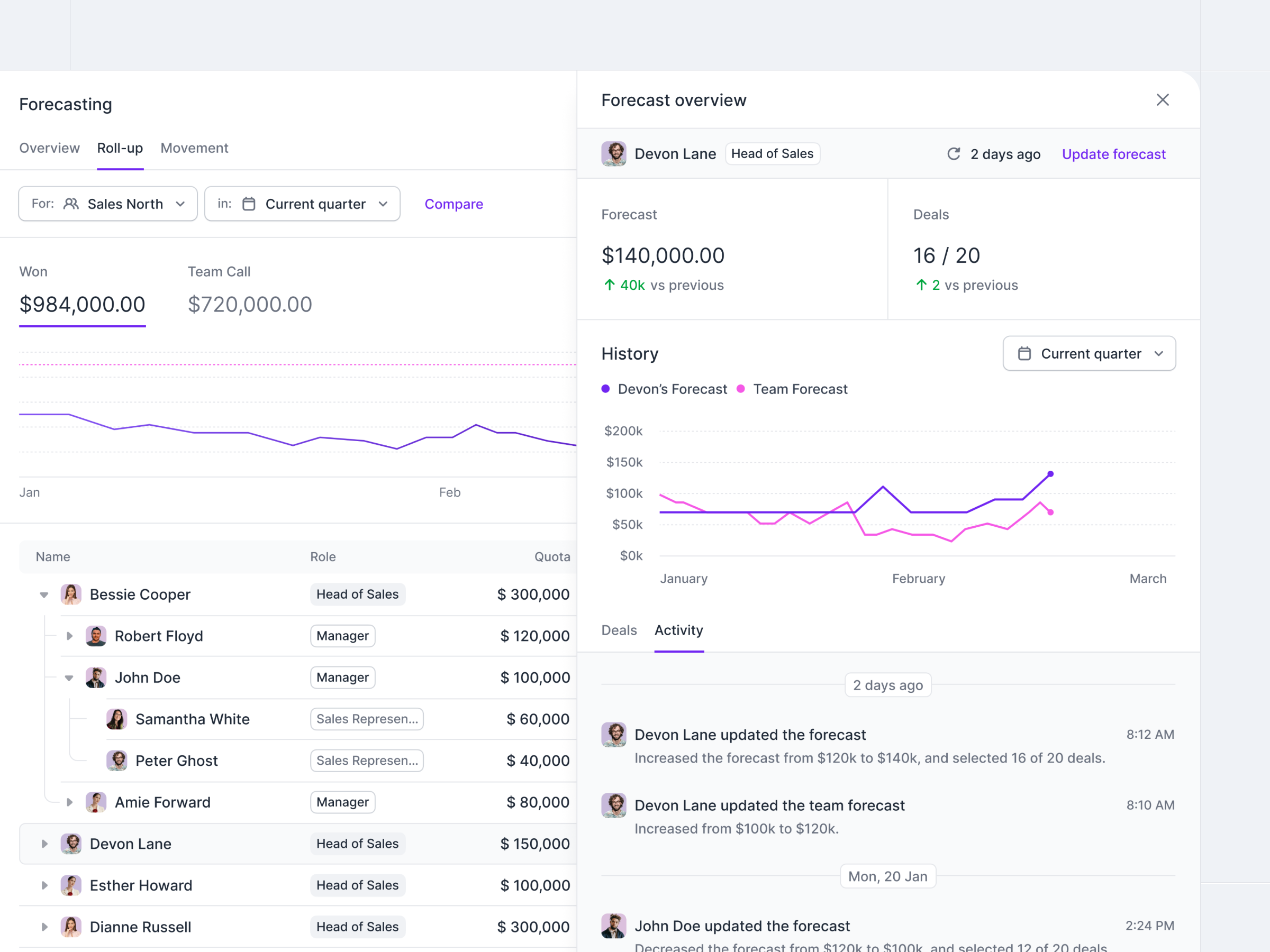Click the Update forecast link
The width and height of the screenshot is (1270, 952).
pos(1113,154)
